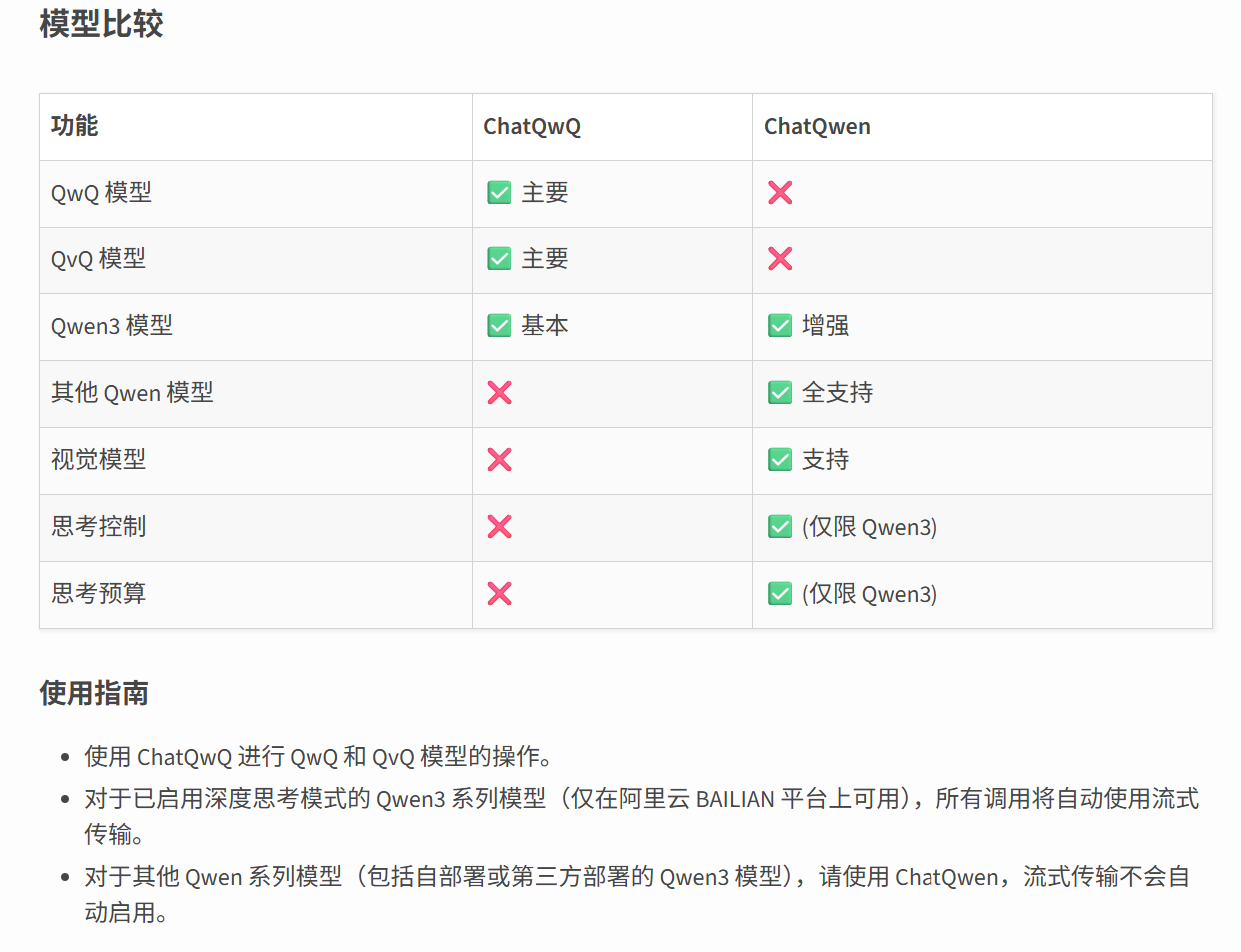The image size is (1241, 952).
Task: Click the green checkmark in the 思考预算 row
Action: pos(780,594)
